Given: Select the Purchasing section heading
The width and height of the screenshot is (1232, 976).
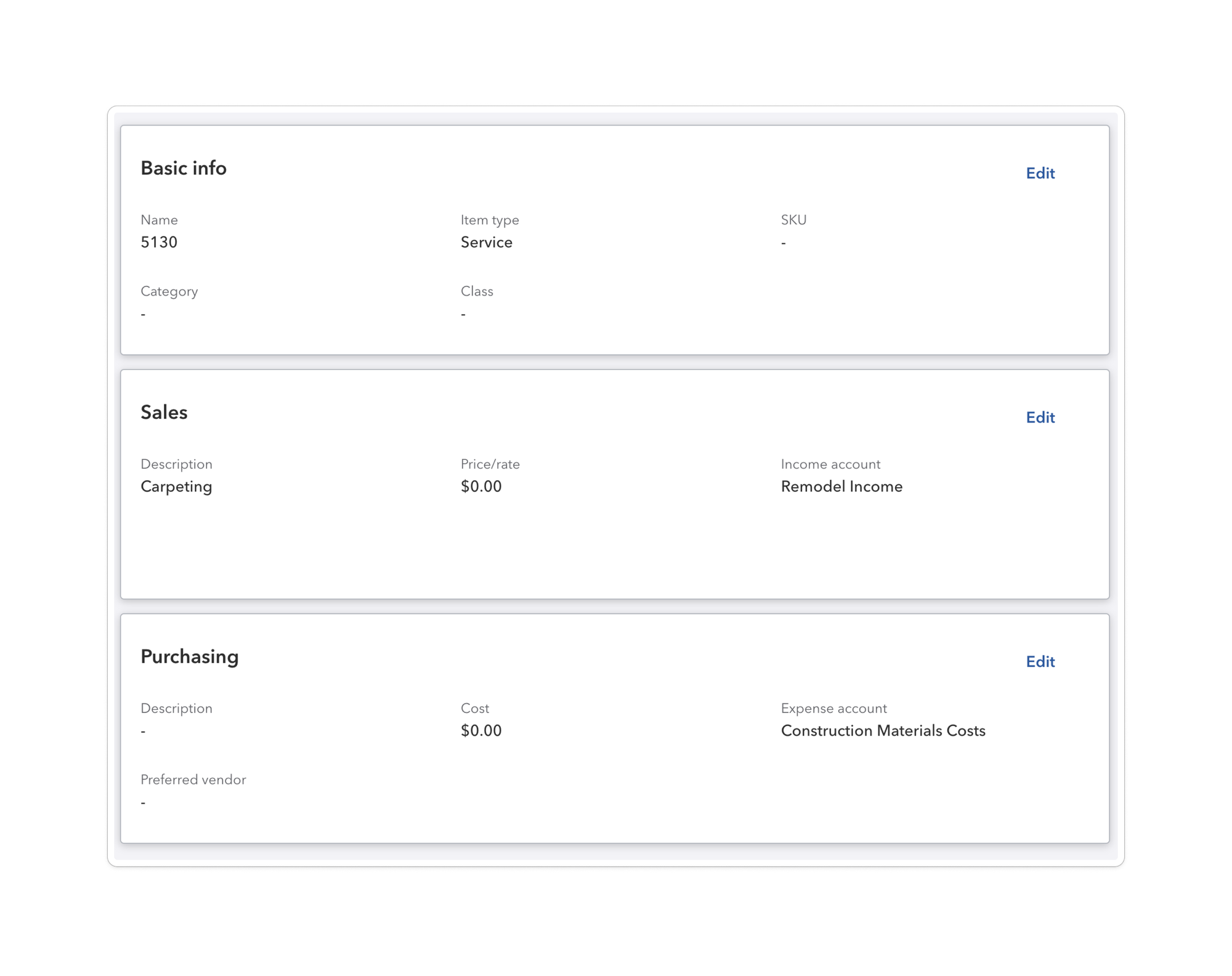Looking at the screenshot, I should pyautogui.click(x=190, y=656).
